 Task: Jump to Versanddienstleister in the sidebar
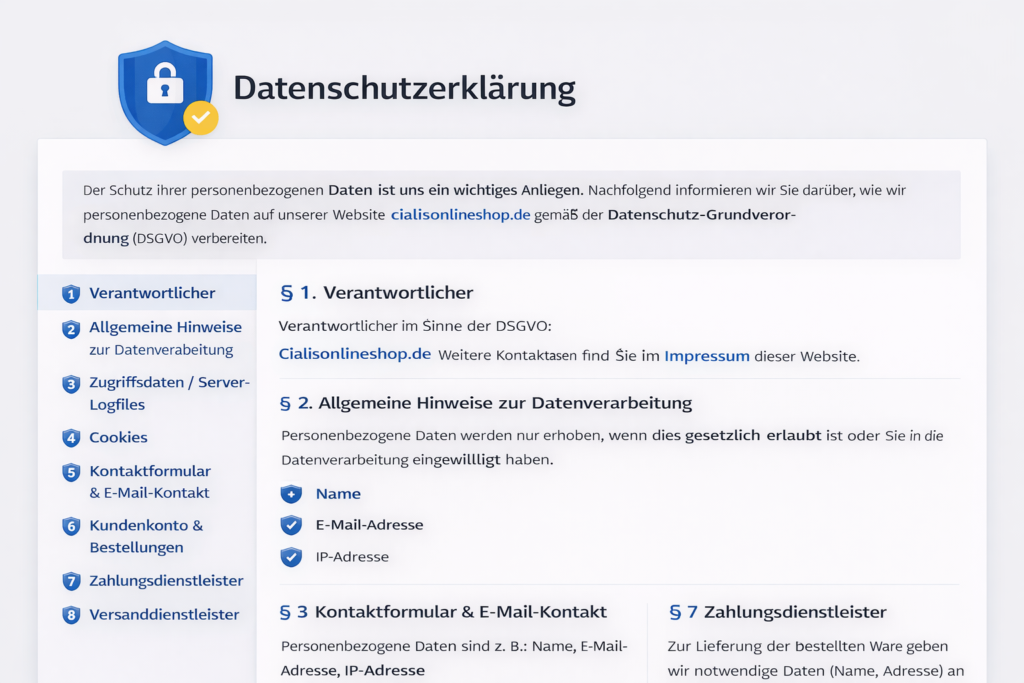[x=164, y=615]
